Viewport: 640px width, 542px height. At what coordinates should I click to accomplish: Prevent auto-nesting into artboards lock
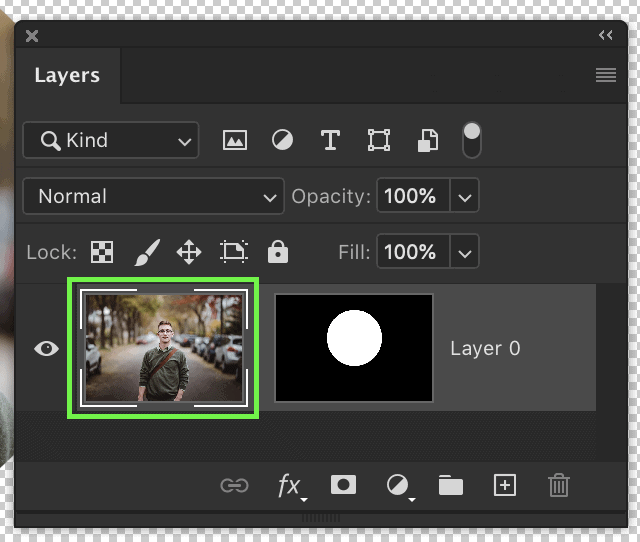point(234,251)
